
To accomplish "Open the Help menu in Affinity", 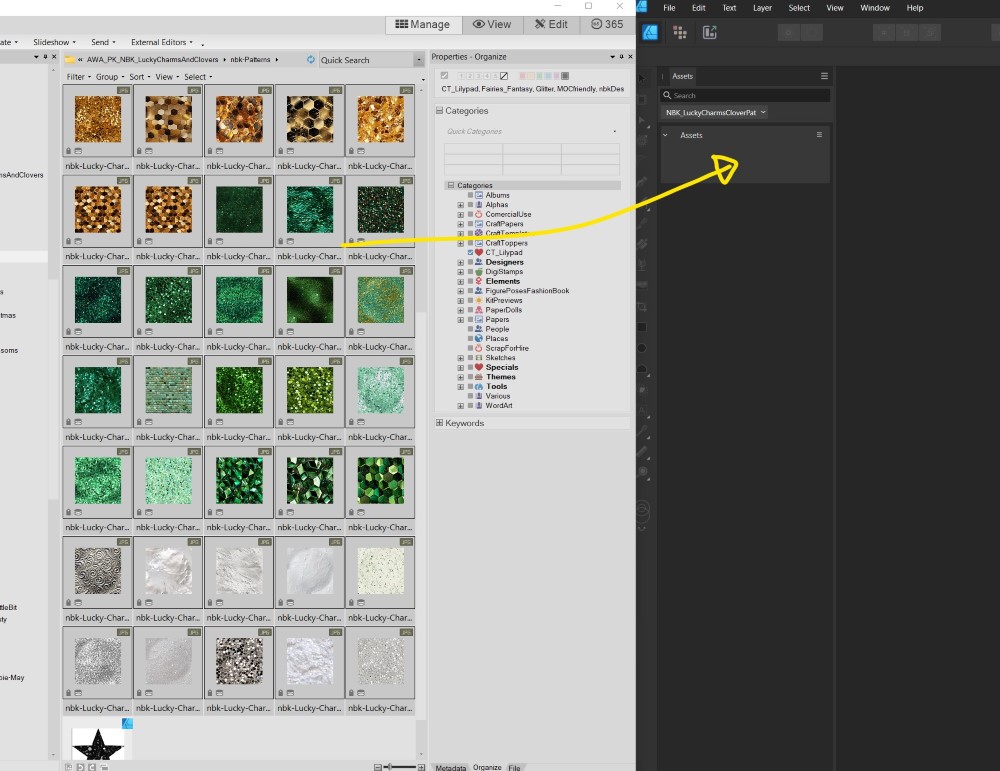I will point(915,8).
